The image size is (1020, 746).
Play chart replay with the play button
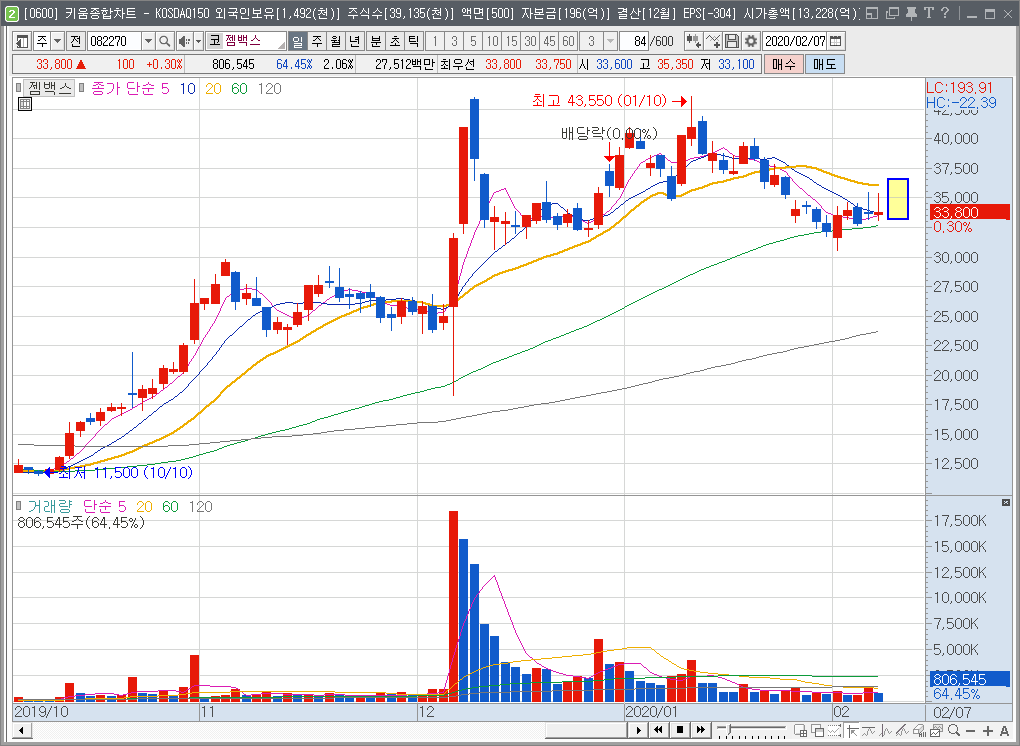pos(639,730)
